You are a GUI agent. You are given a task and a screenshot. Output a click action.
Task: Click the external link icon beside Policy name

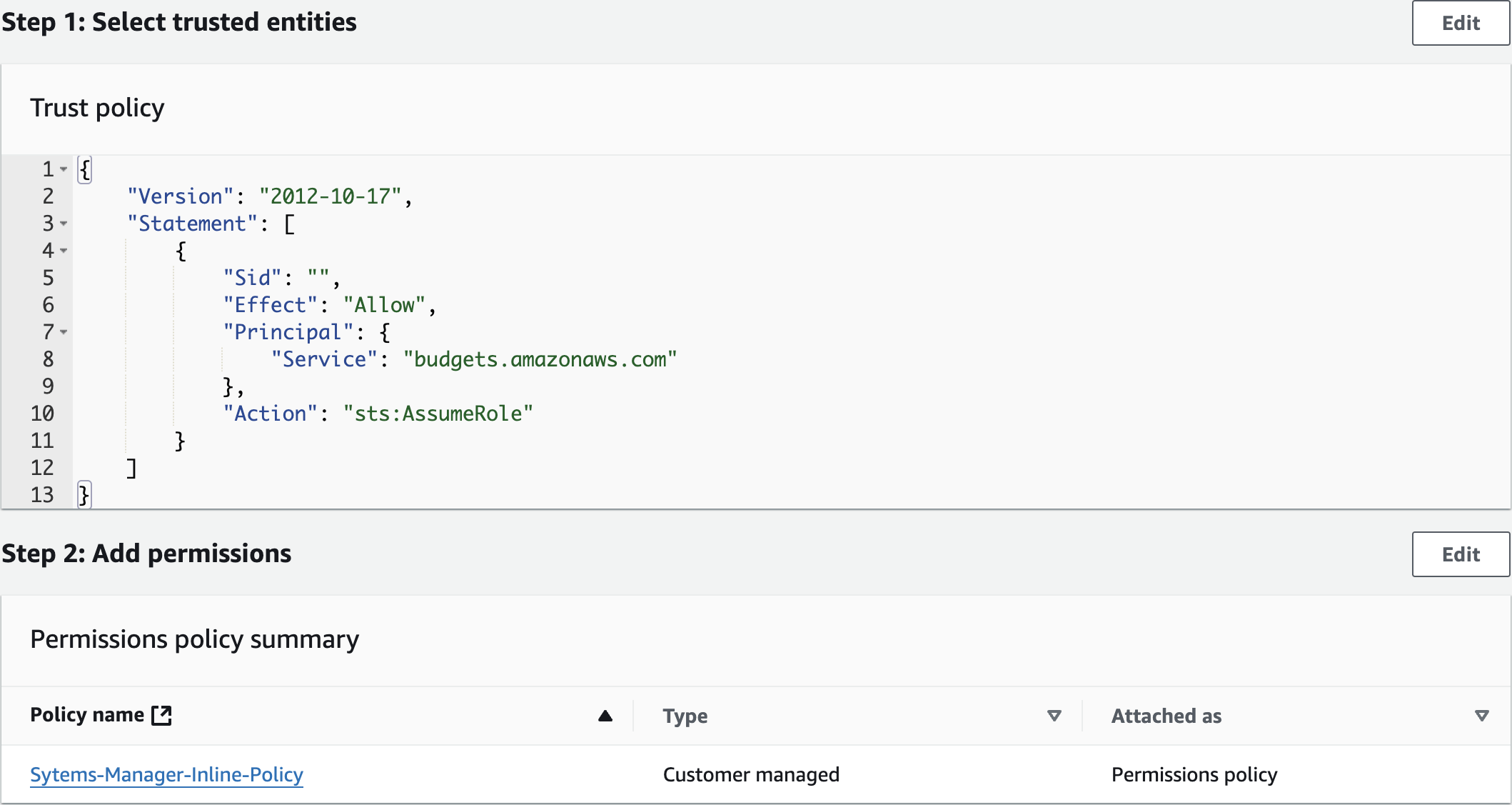162,715
